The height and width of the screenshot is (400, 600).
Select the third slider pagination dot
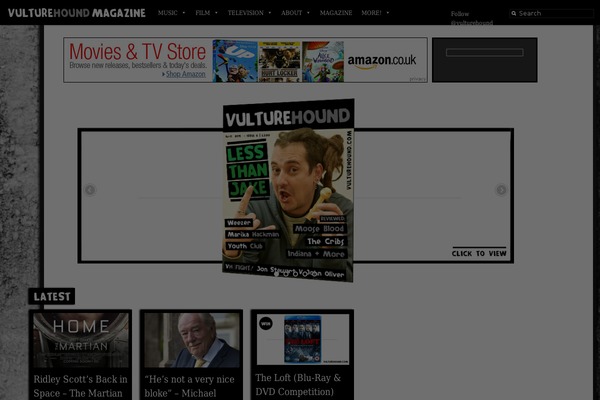click(295, 274)
